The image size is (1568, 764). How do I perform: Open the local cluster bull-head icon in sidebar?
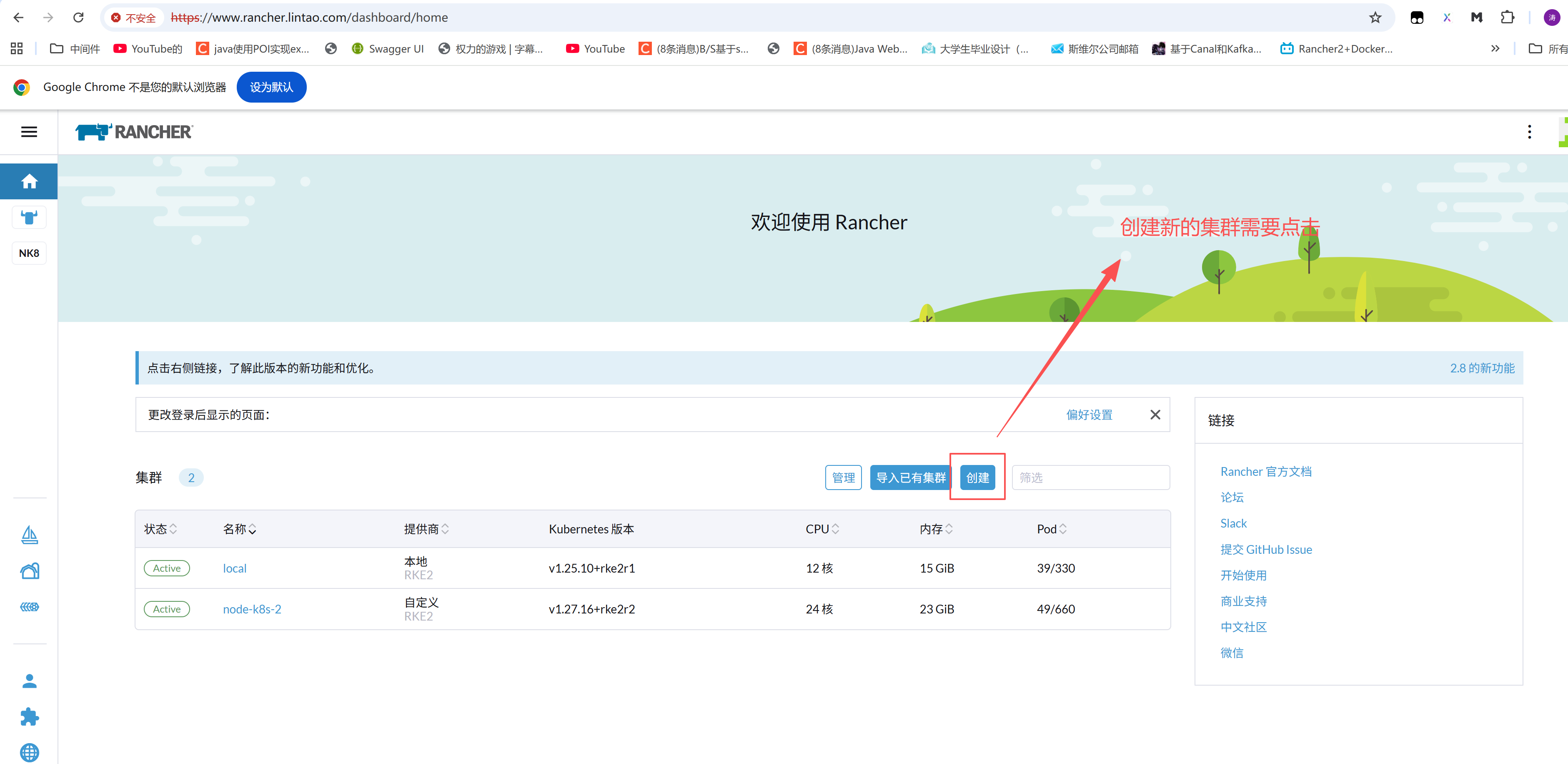click(x=29, y=217)
